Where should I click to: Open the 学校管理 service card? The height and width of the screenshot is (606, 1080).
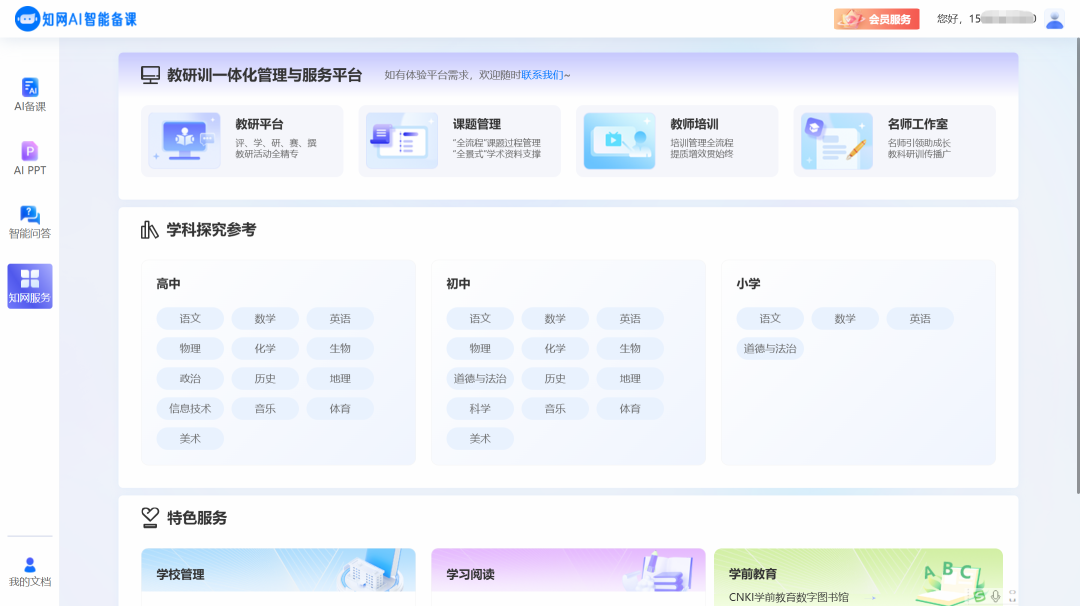pyautogui.click(x=278, y=576)
